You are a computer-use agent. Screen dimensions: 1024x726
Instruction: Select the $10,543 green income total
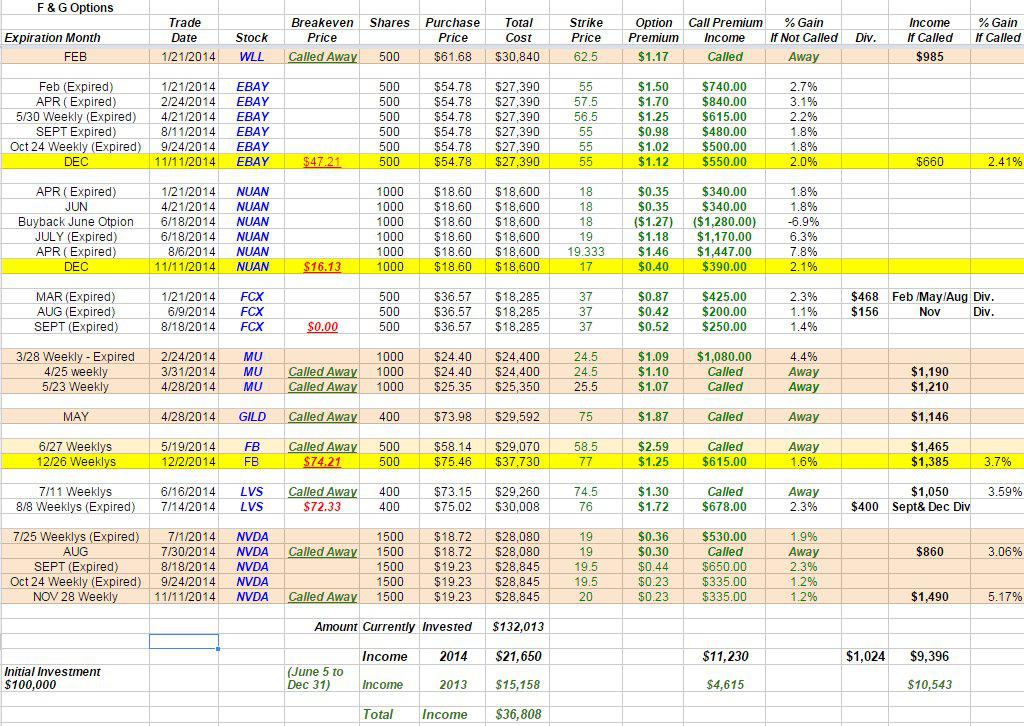[x=929, y=685]
